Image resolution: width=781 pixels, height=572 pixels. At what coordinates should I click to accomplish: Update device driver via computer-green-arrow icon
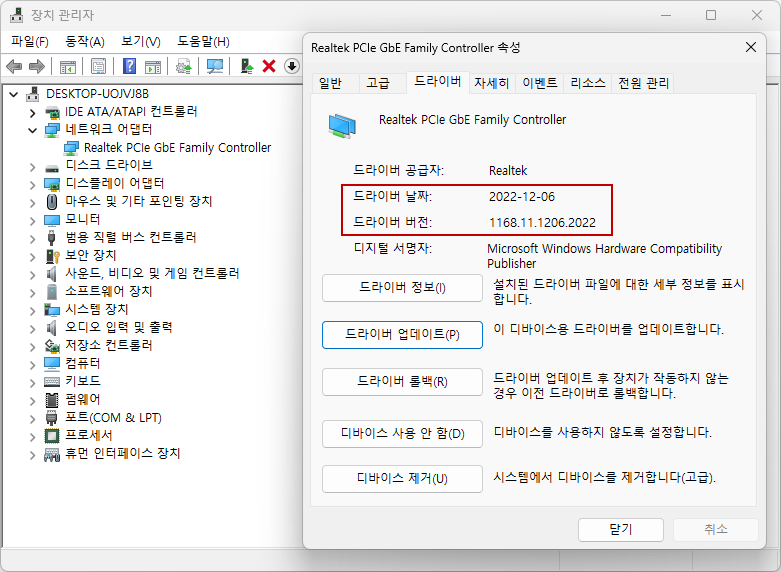pyautogui.click(x=246, y=66)
